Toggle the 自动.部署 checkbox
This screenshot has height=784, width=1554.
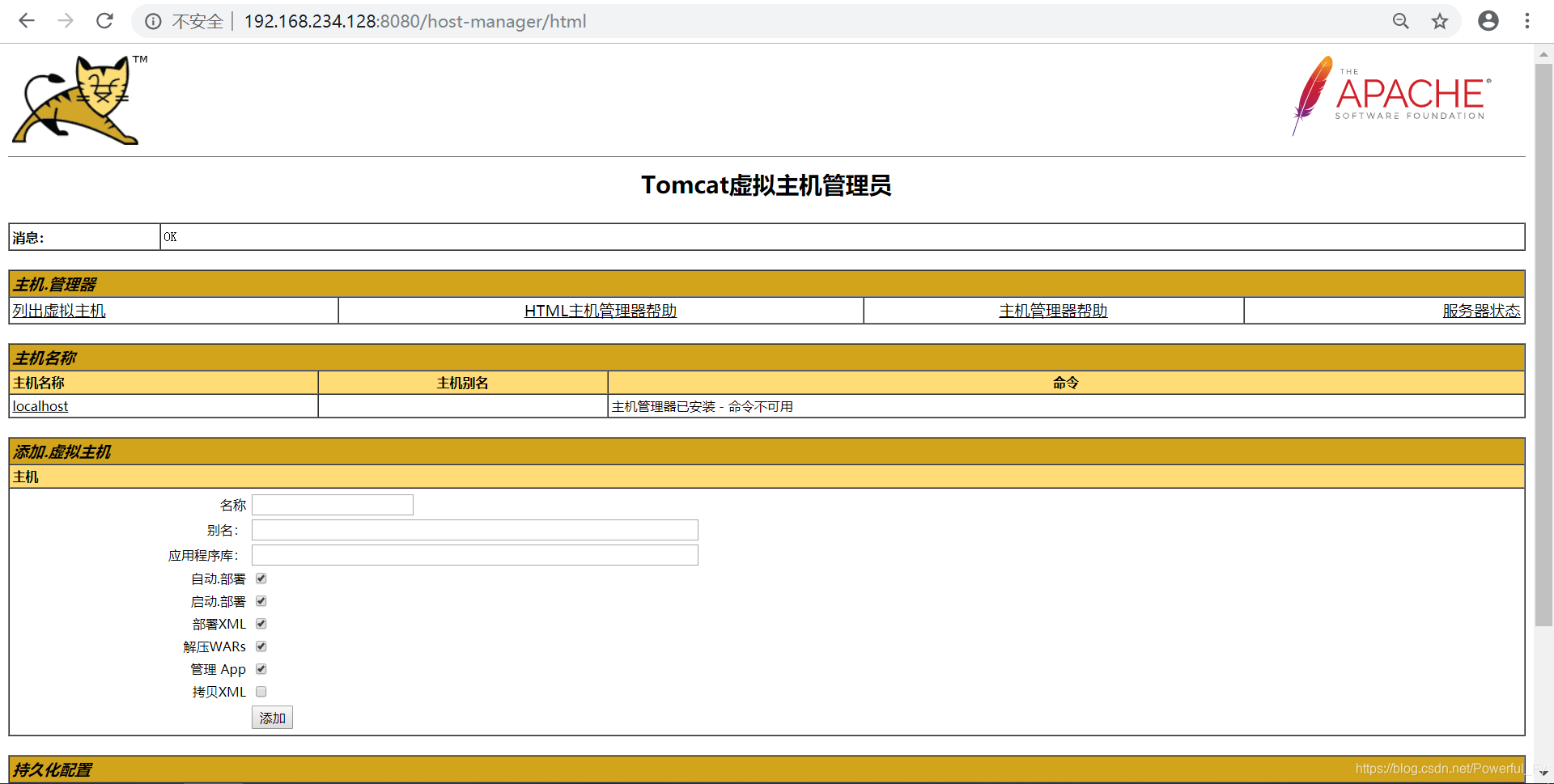tap(261, 578)
